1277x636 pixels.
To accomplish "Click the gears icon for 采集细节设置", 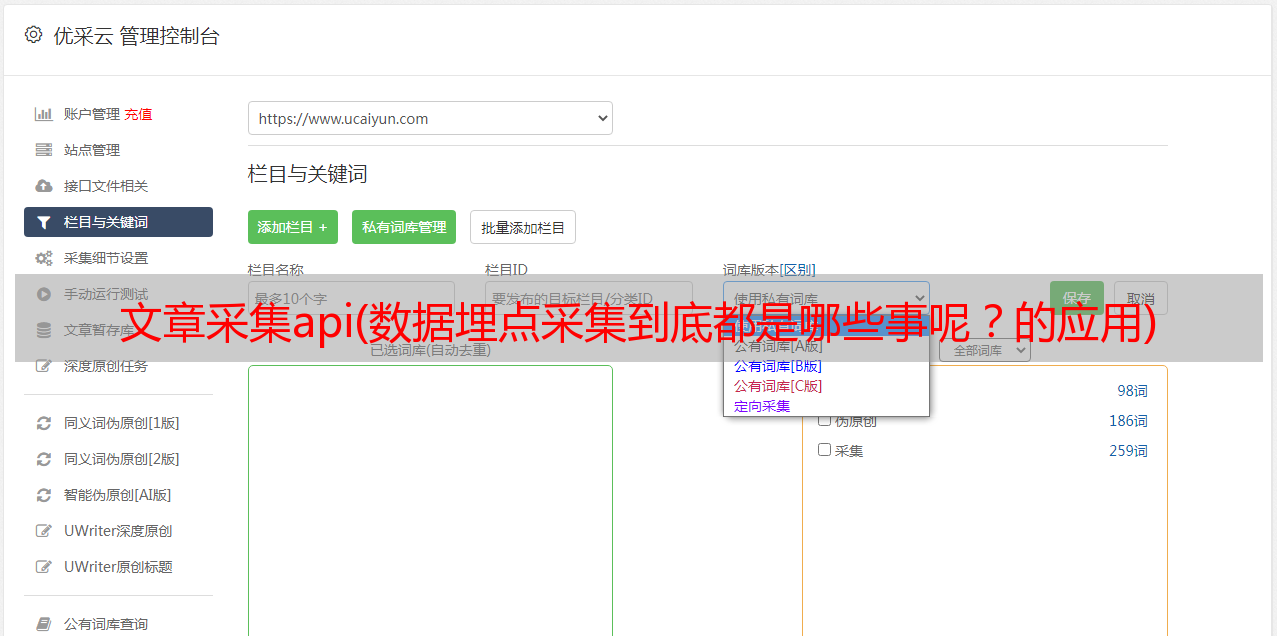I will [43, 258].
